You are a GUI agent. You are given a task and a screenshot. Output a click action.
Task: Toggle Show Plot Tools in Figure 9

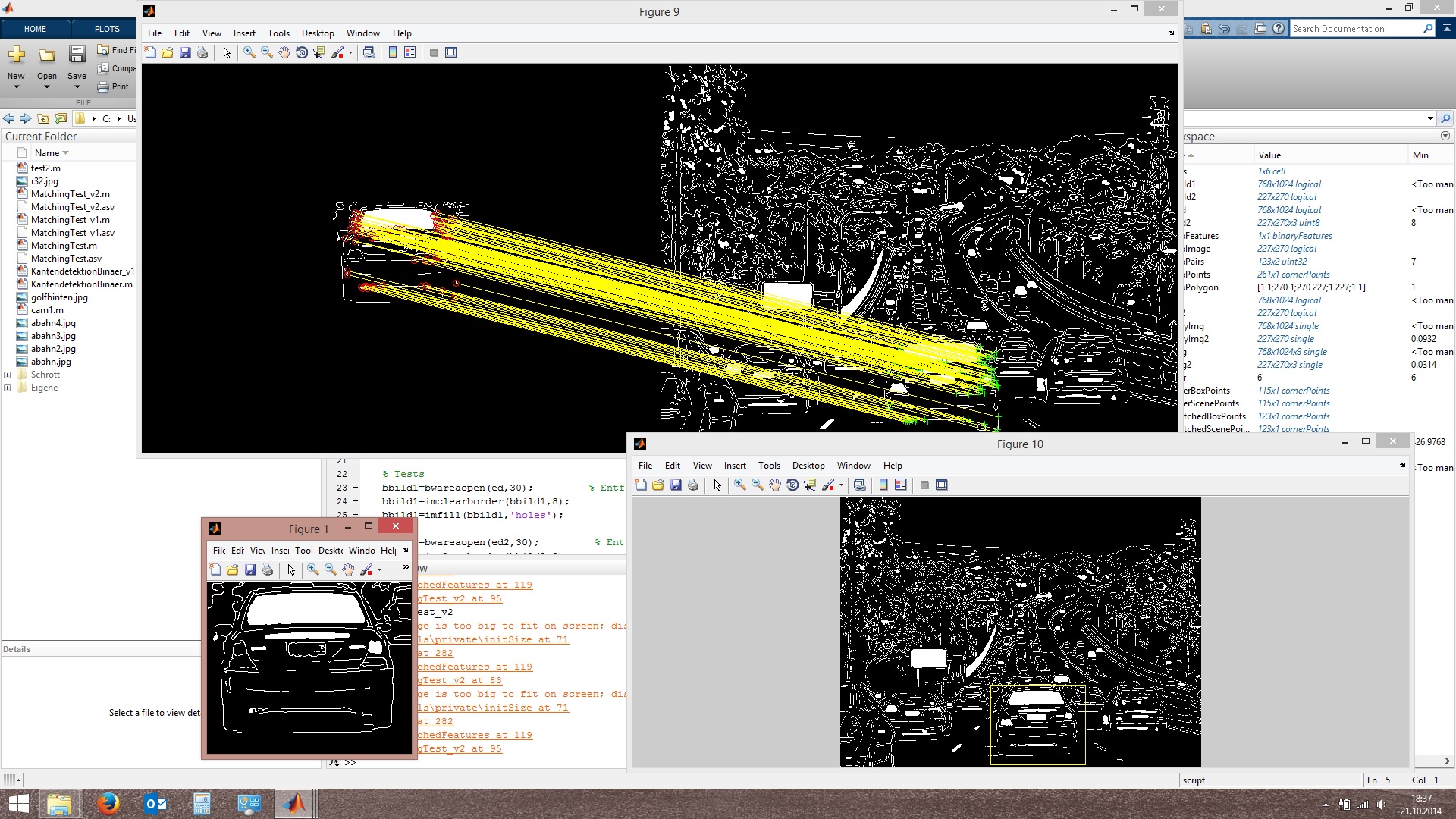pyautogui.click(x=451, y=52)
